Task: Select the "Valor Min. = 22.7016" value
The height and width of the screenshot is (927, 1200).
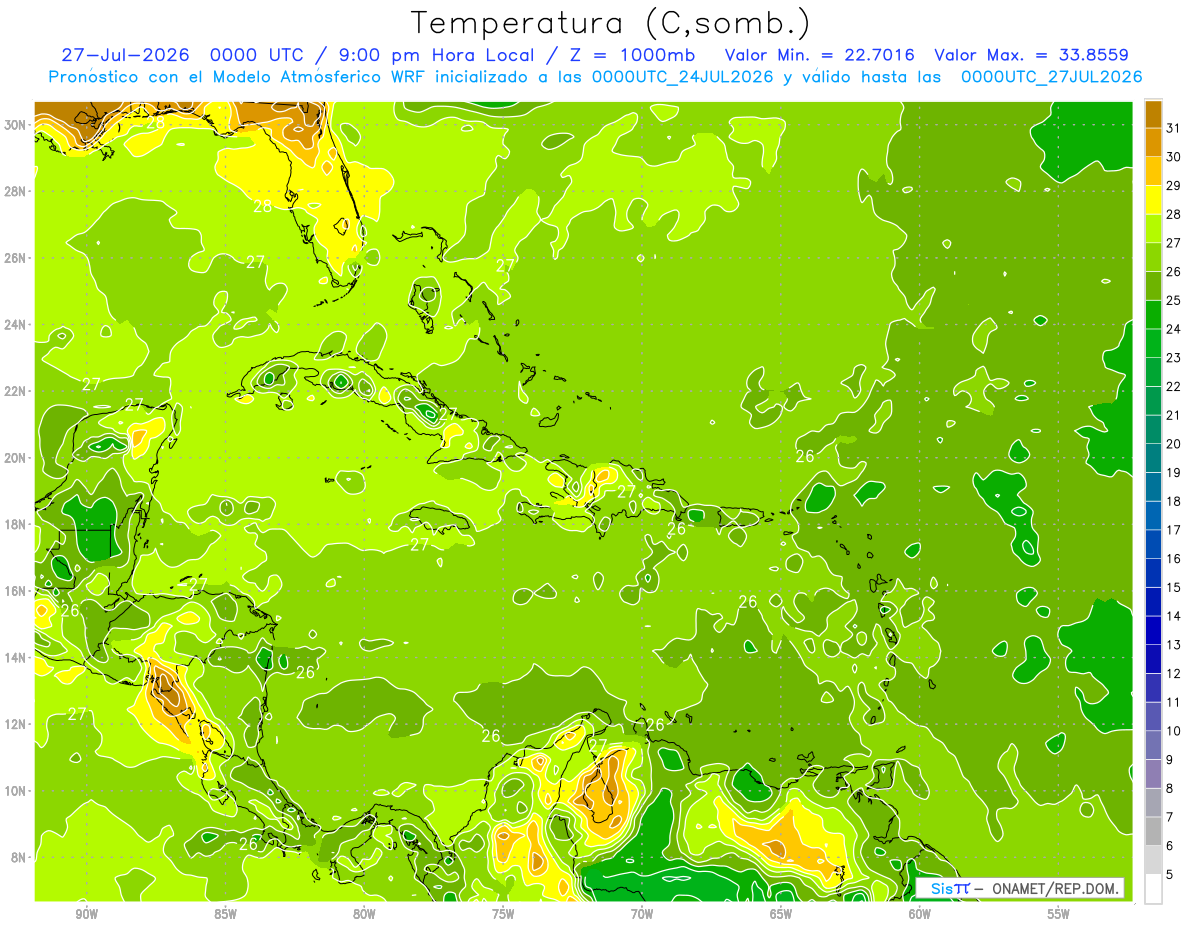Action: (820, 54)
